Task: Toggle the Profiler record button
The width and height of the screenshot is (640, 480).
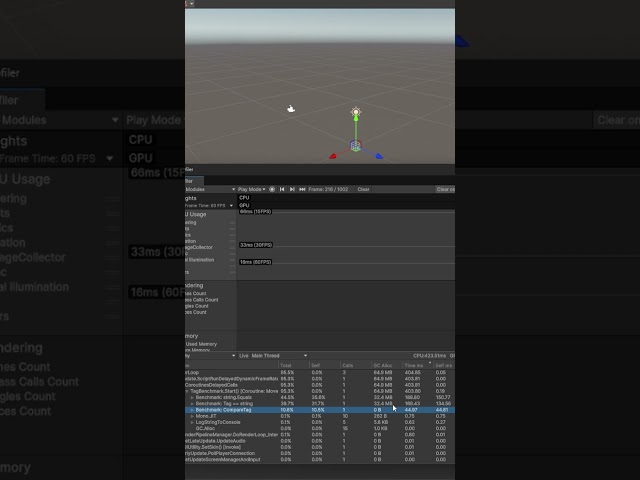Action: [272, 189]
